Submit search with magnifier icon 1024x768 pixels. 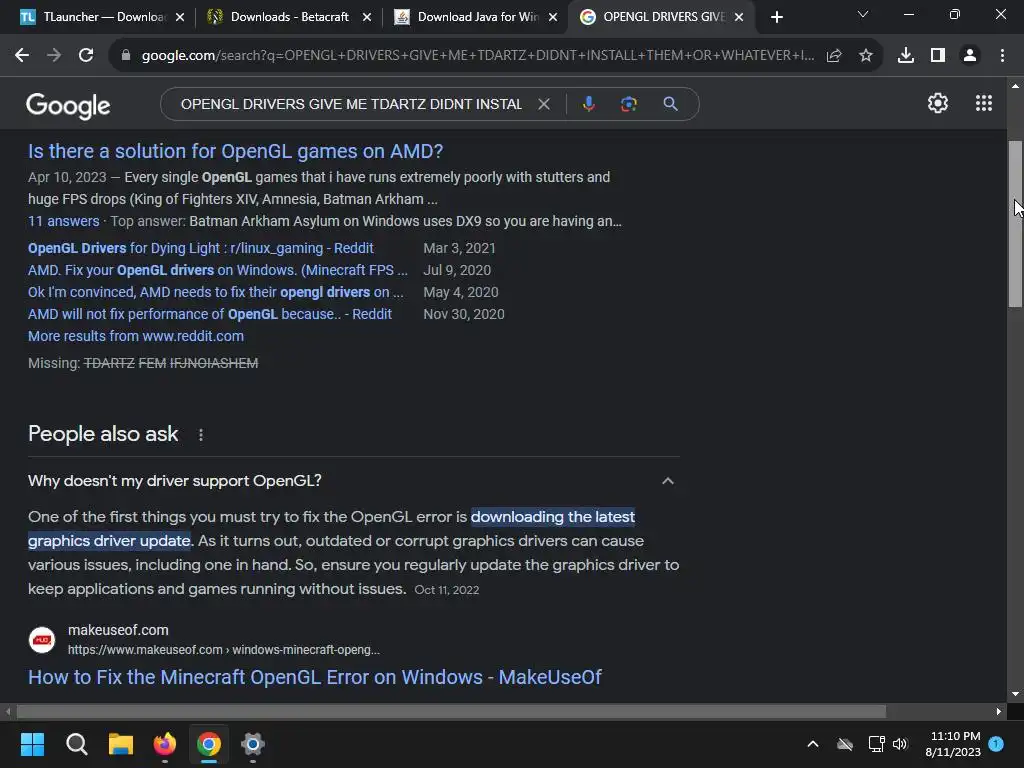click(x=670, y=104)
